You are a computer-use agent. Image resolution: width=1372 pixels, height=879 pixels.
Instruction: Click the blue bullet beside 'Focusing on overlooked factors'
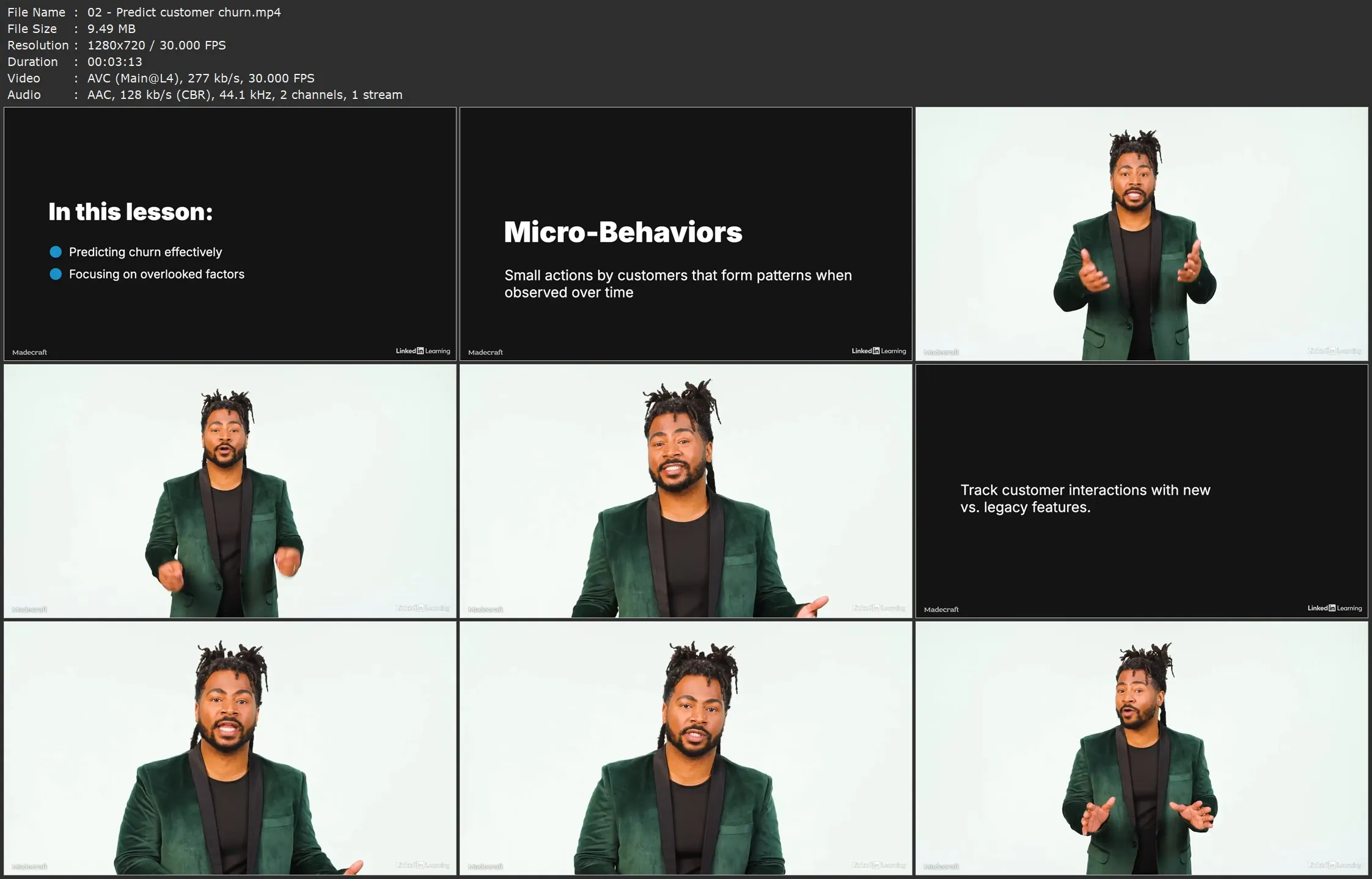[x=56, y=274]
